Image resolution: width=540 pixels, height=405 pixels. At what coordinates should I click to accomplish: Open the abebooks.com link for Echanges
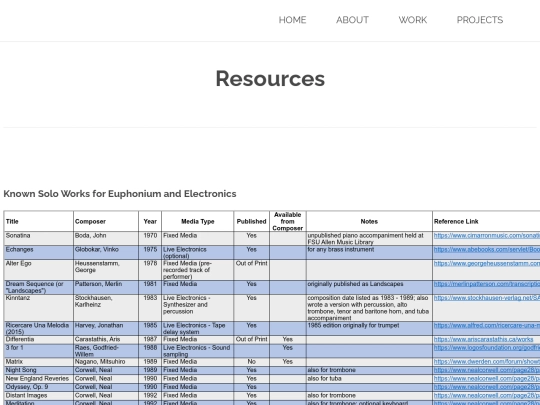tap(487, 249)
